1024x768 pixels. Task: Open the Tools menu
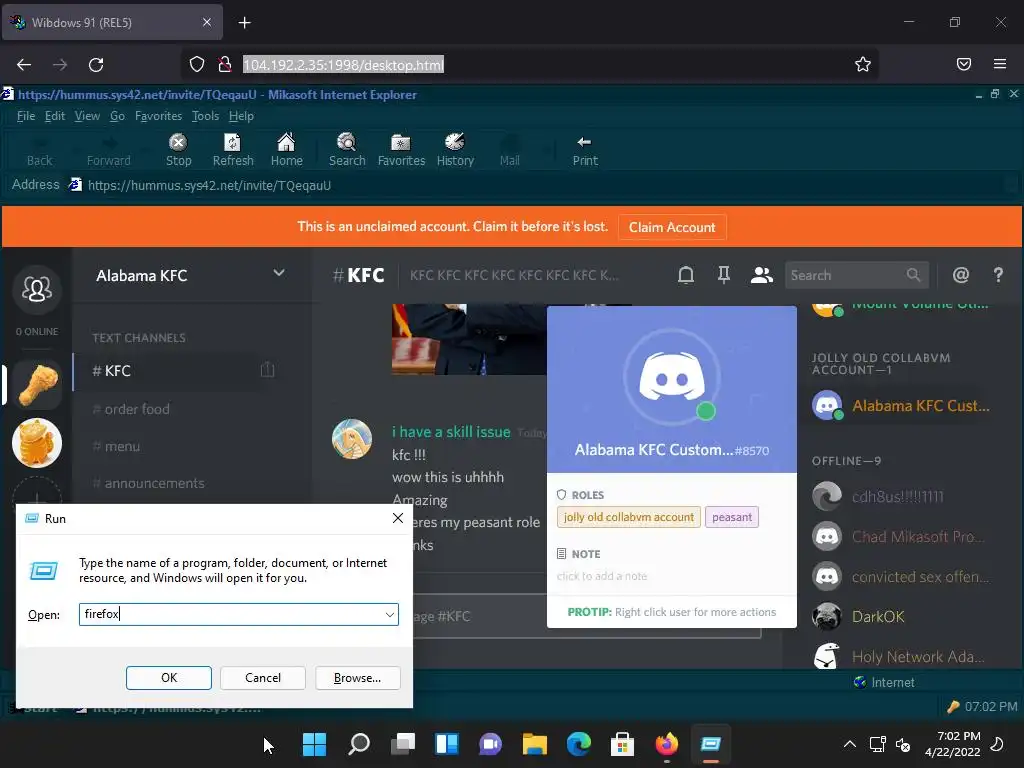(x=205, y=116)
